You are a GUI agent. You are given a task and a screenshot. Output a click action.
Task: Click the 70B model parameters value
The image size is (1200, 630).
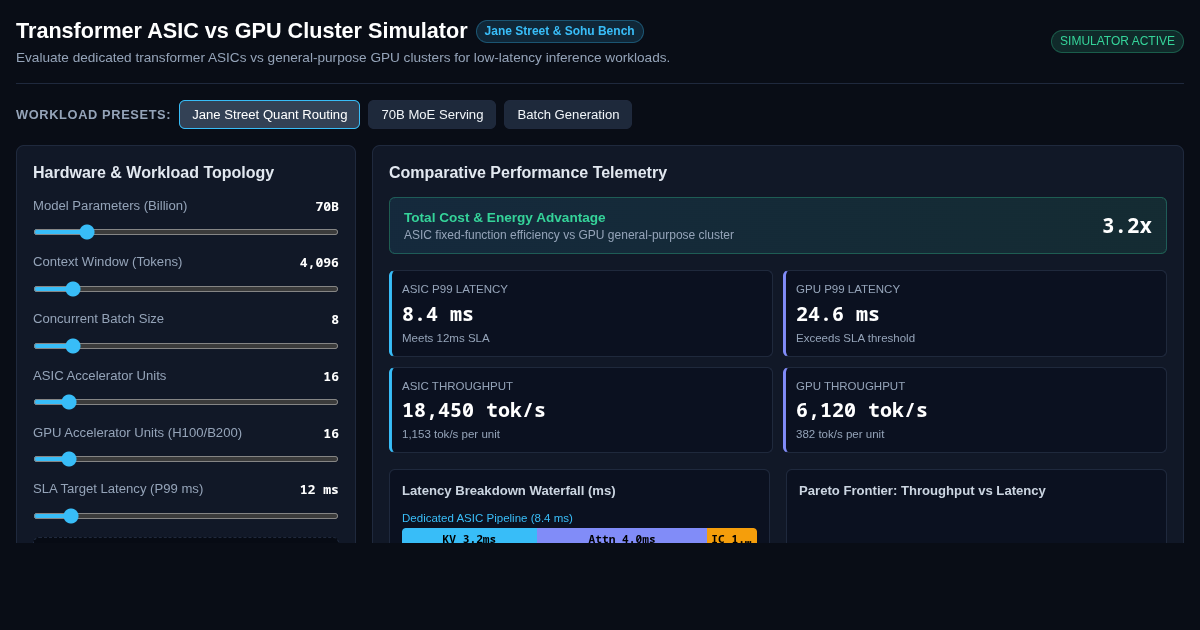click(327, 206)
